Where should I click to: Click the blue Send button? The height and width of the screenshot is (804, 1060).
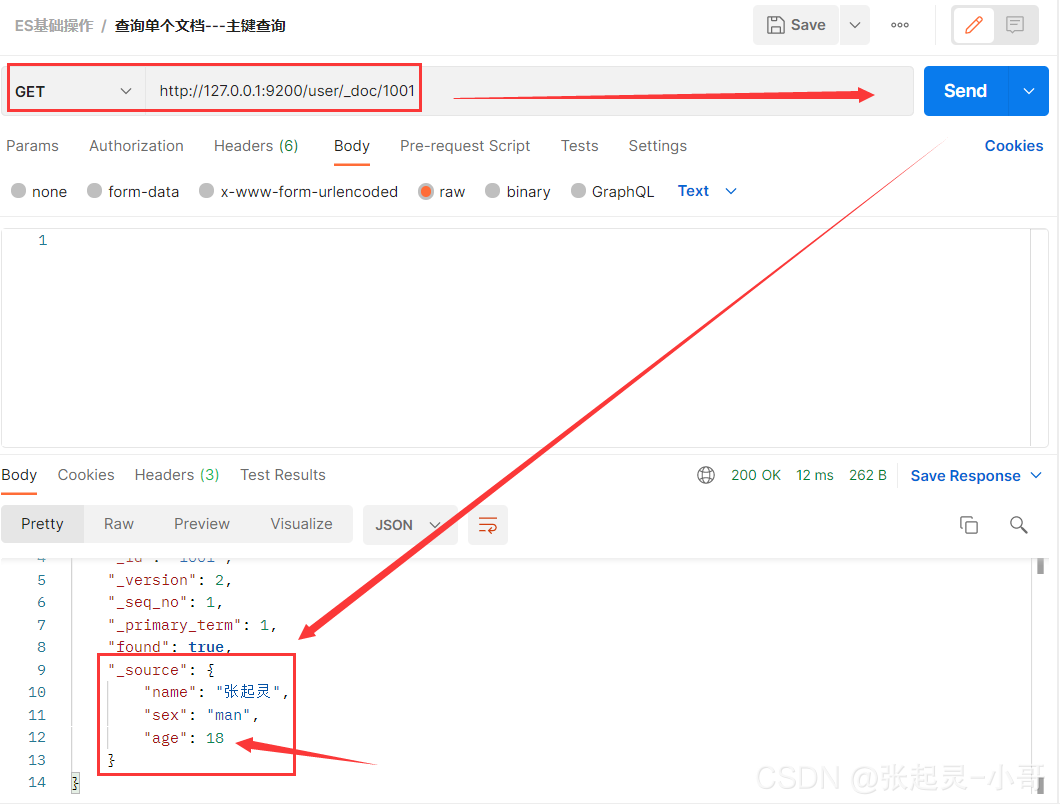965,91
